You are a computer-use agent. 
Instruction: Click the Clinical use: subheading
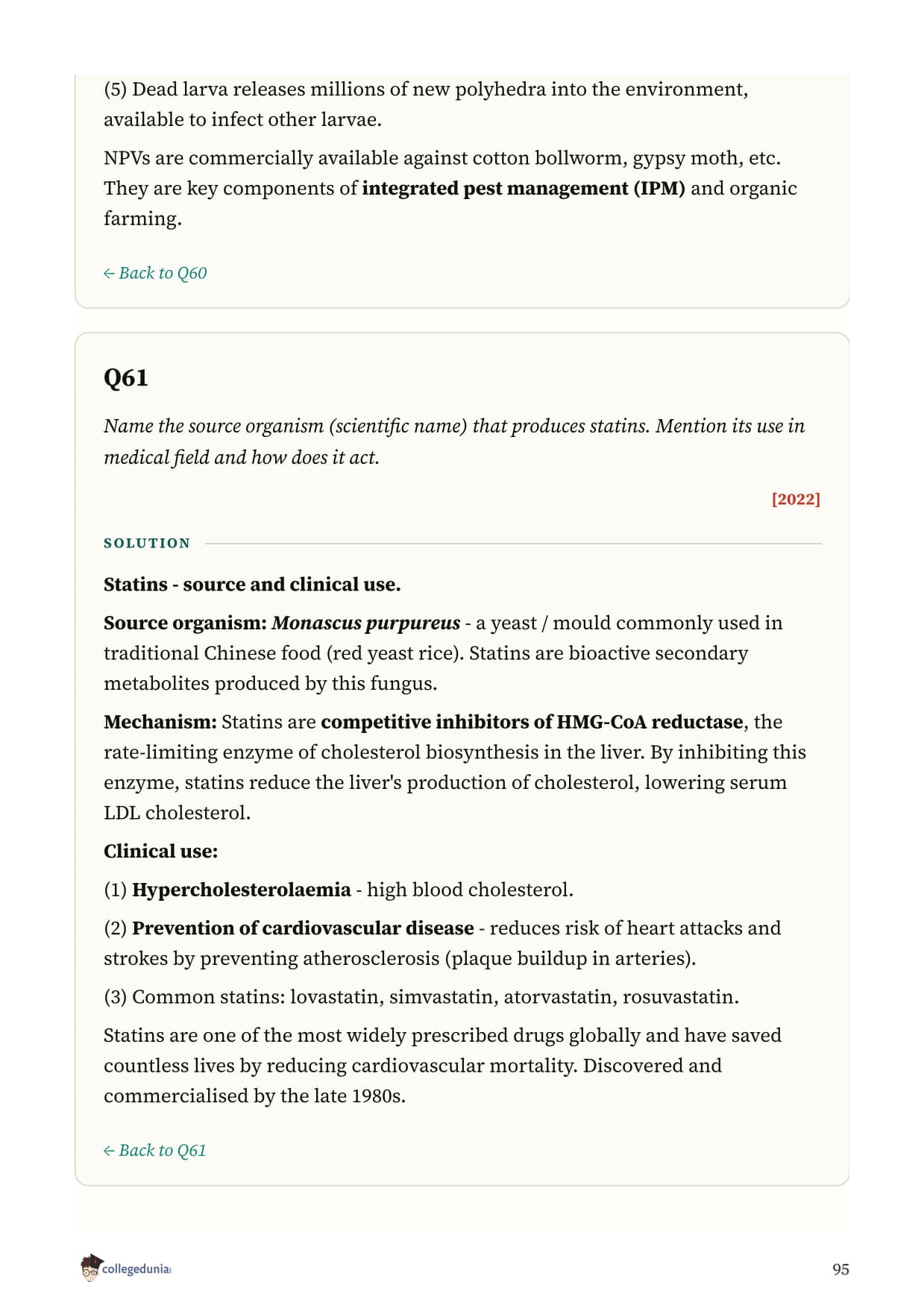tap(161, 851)
